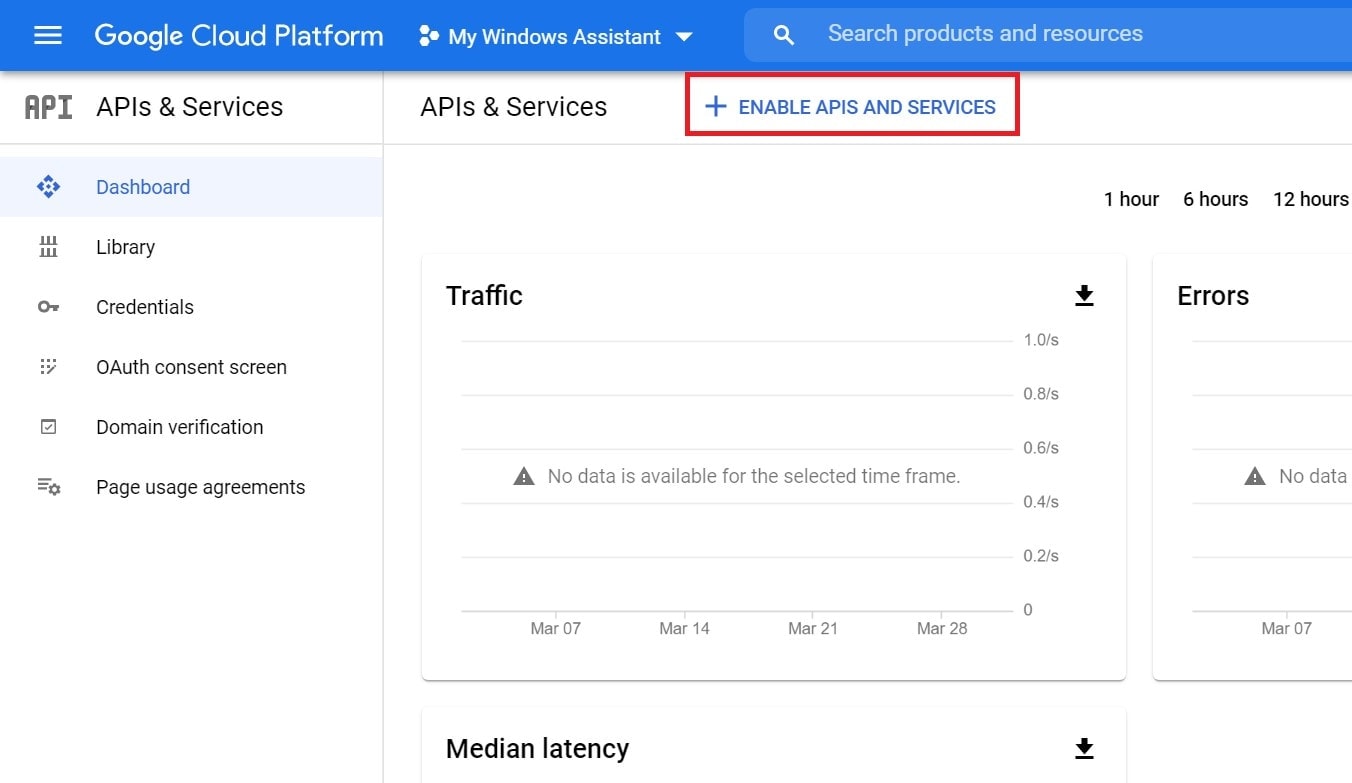Viewport: 1352px width, 783px height.
Task: Click the project selector dropdown arrow
Action: coord(684,37)
